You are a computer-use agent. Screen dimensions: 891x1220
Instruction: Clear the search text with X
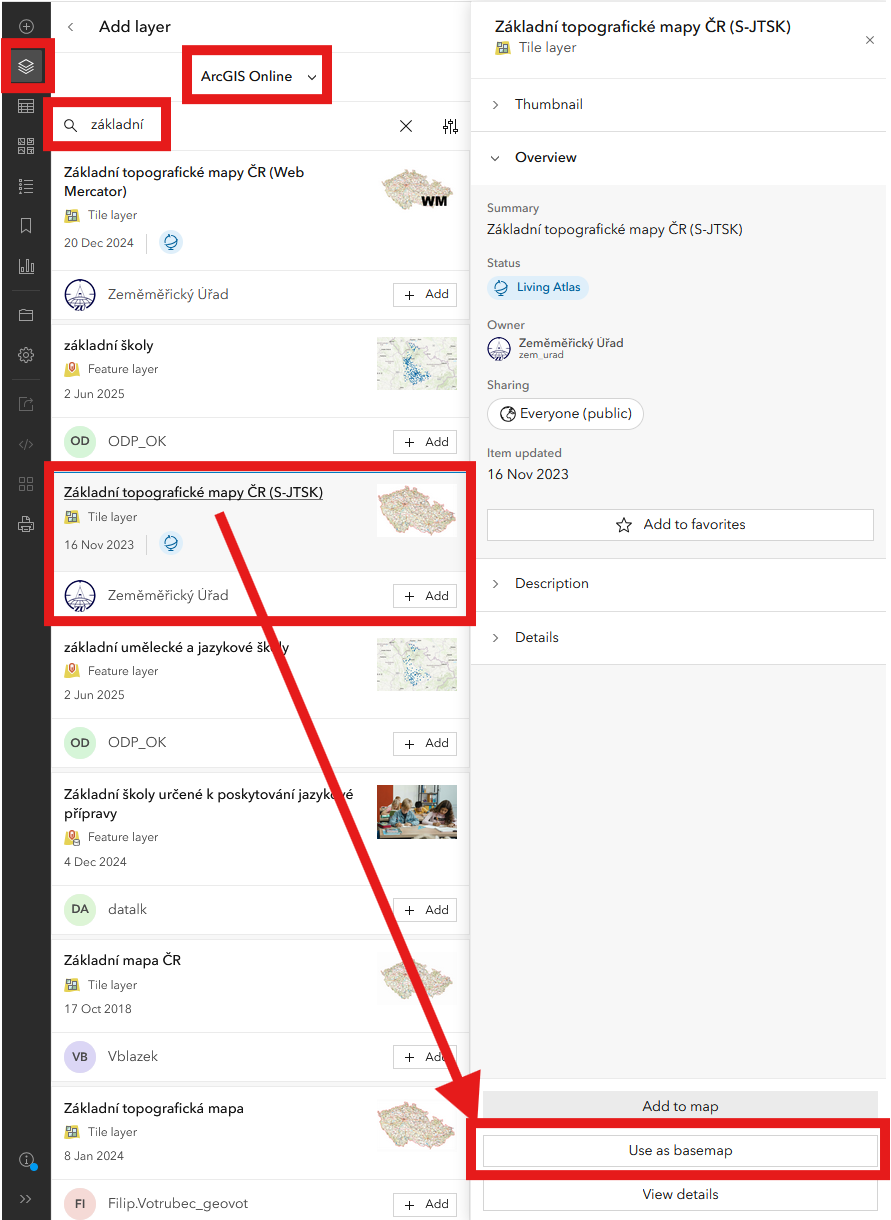406,126
